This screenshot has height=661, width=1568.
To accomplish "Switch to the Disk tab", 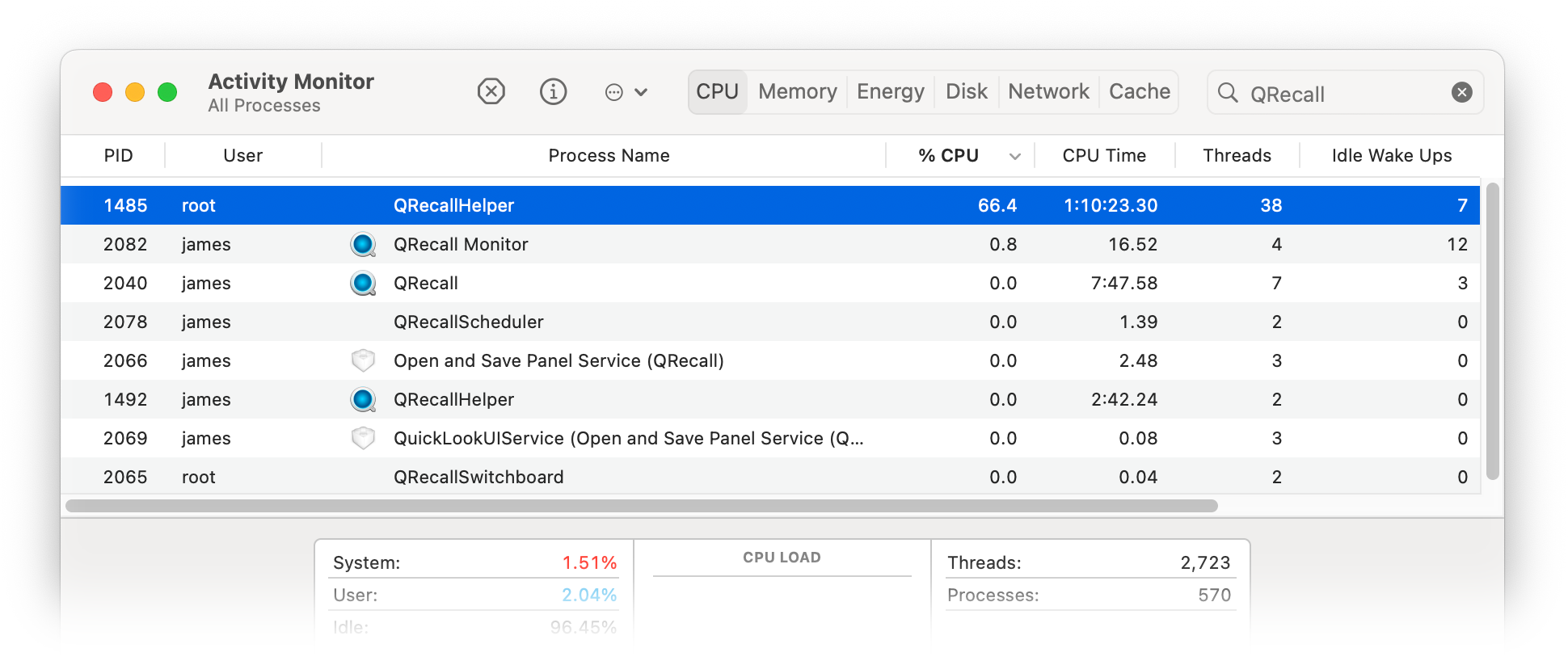I will pyautogui.click(x=967, y=91).
